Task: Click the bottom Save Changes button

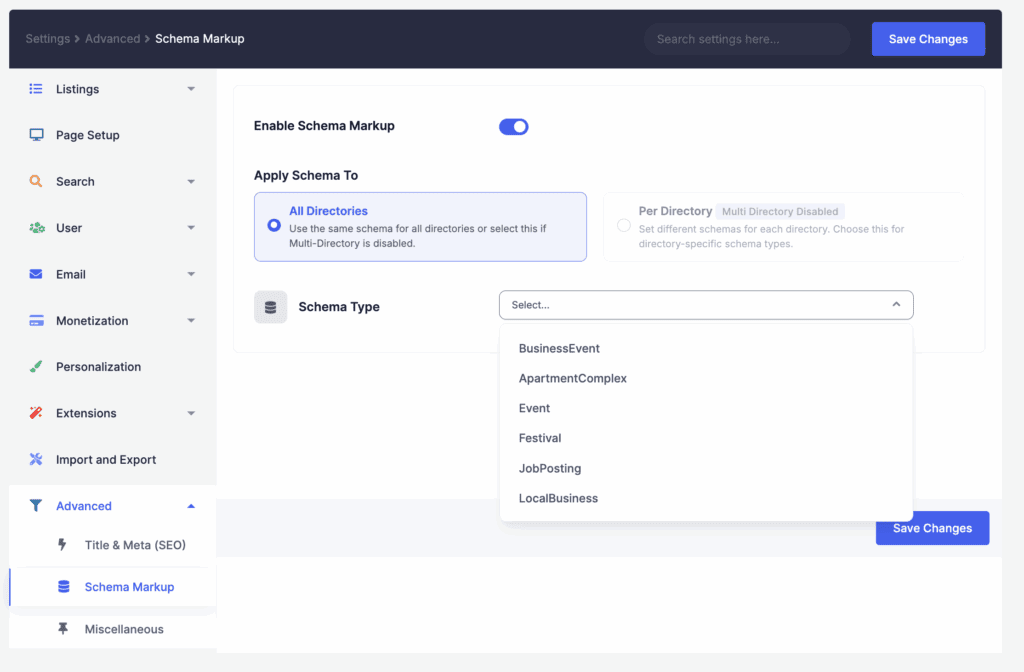Action: pyautogui.click(x=932, y=528)
